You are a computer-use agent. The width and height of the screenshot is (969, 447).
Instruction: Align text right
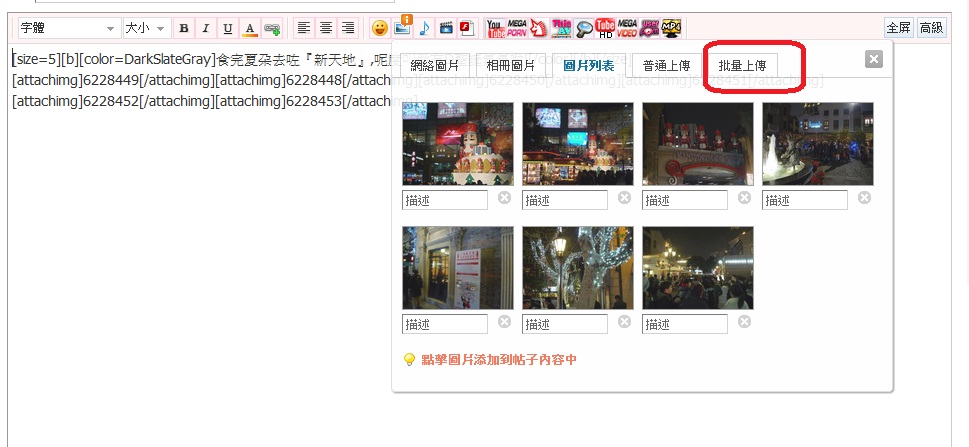(x=348, y=28)
